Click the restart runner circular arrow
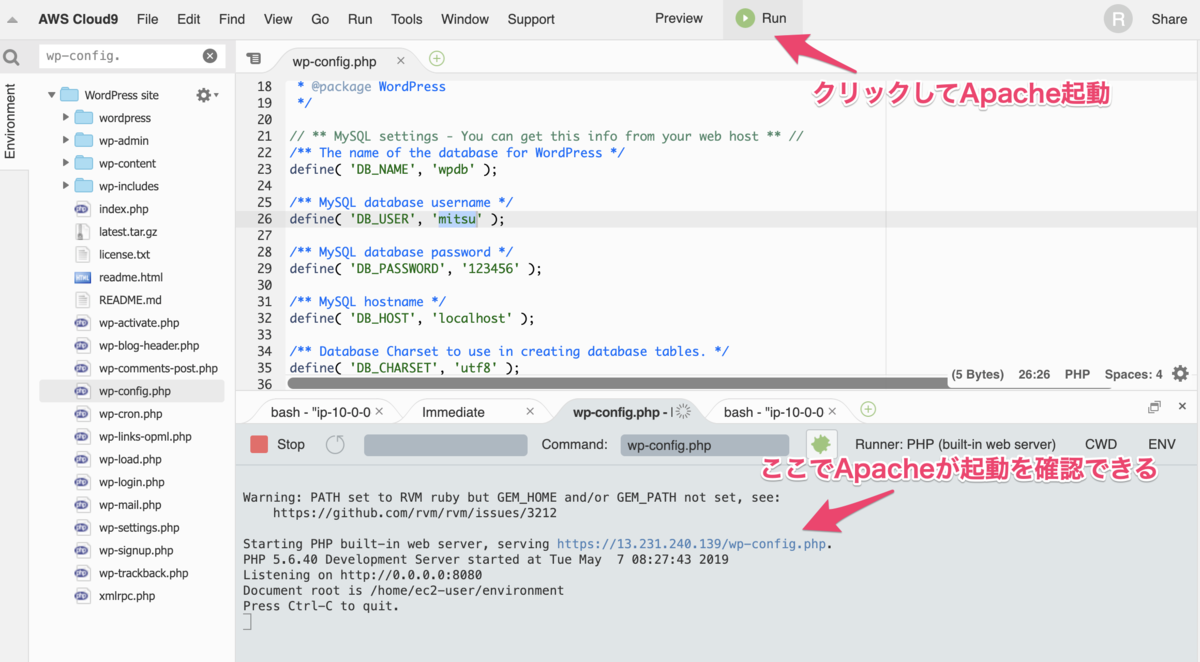The image size is (1200, 662). coord(335,444)
